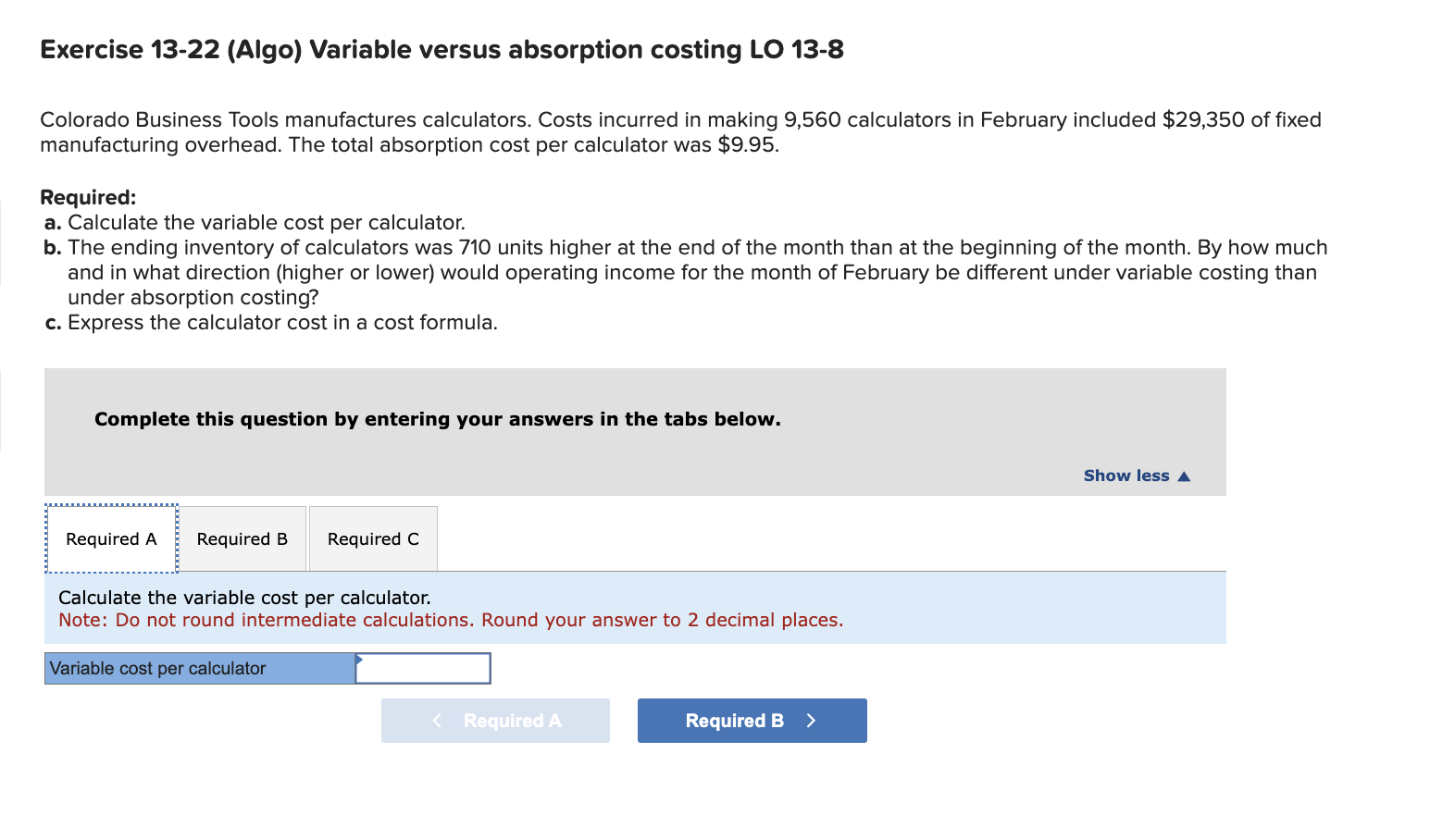The height and width of the screenshot is (840, 1455).
Task: Collapse the panel using Show less
Action: [x=1136, y=475]
